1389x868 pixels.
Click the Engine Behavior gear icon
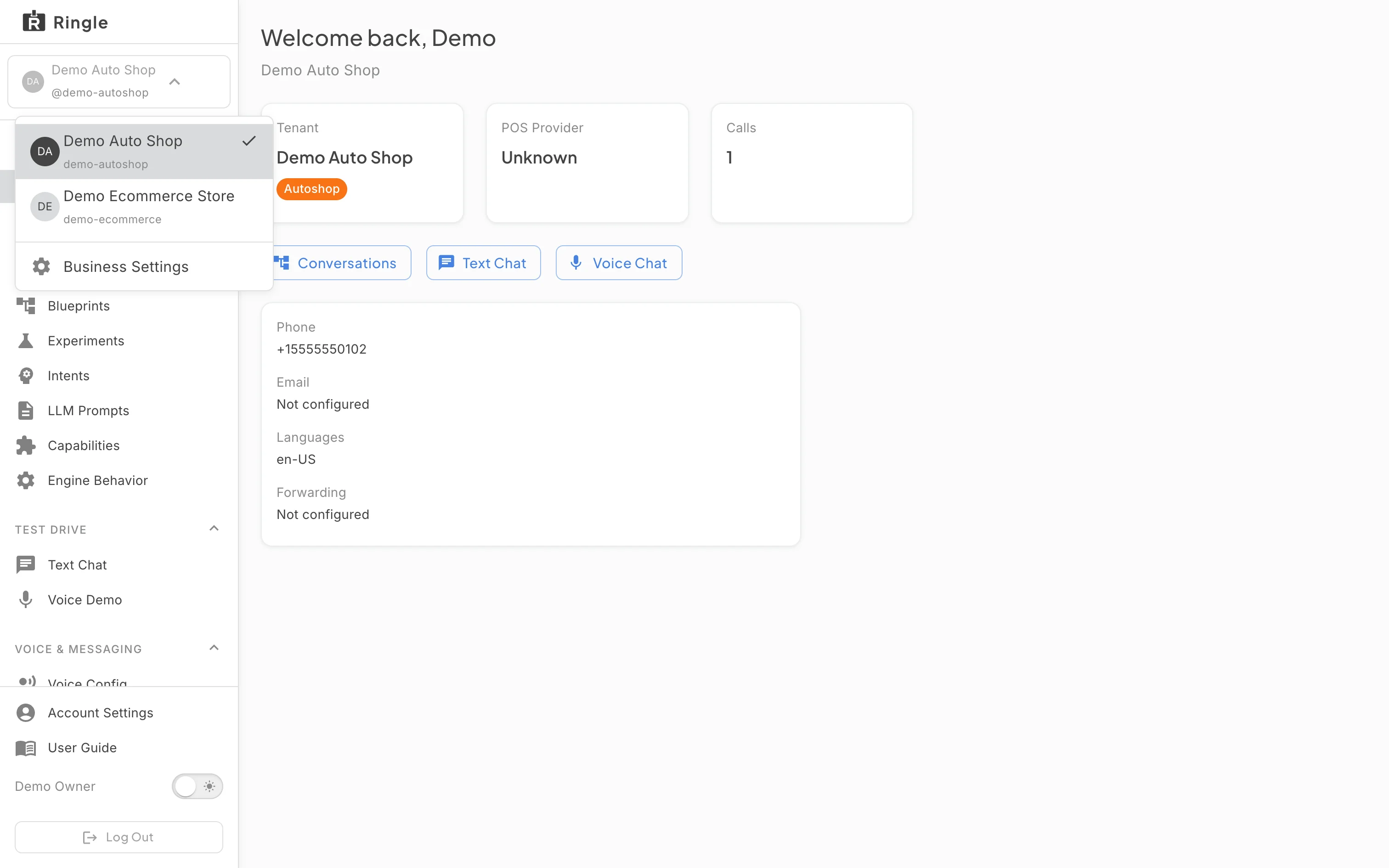pyautogui.click(x=26, y=480)
